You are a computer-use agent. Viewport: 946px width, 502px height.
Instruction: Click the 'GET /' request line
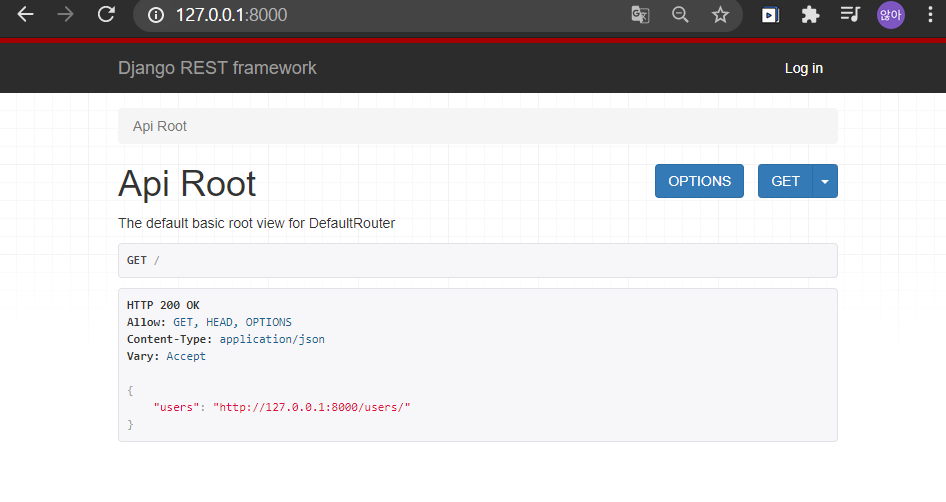[143, 260]
